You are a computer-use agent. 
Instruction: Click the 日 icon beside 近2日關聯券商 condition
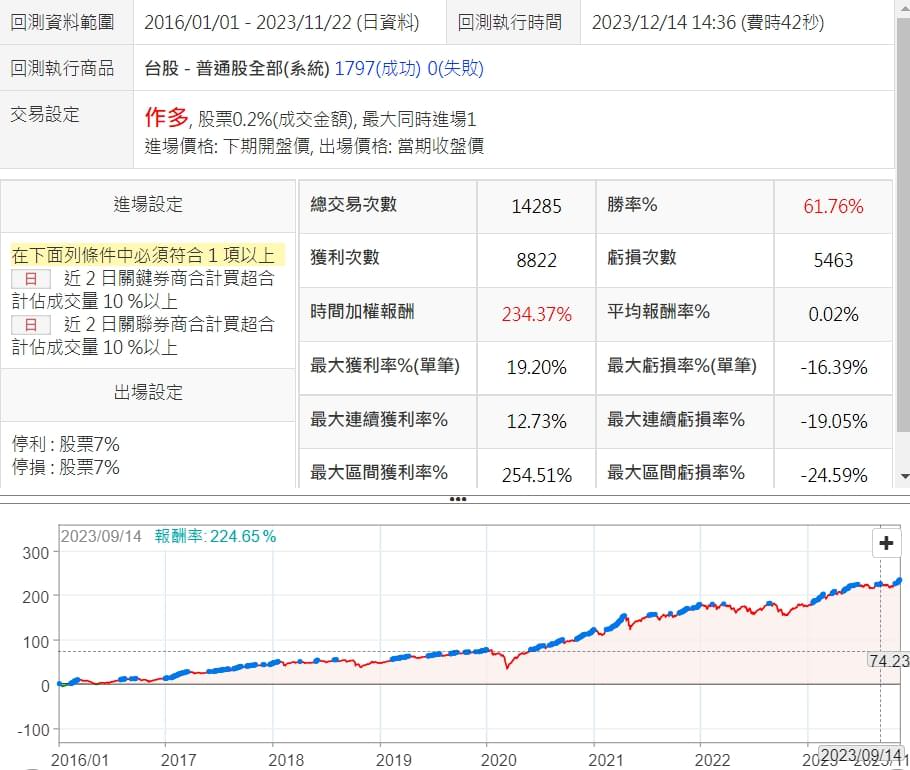[x=30, y=324]
